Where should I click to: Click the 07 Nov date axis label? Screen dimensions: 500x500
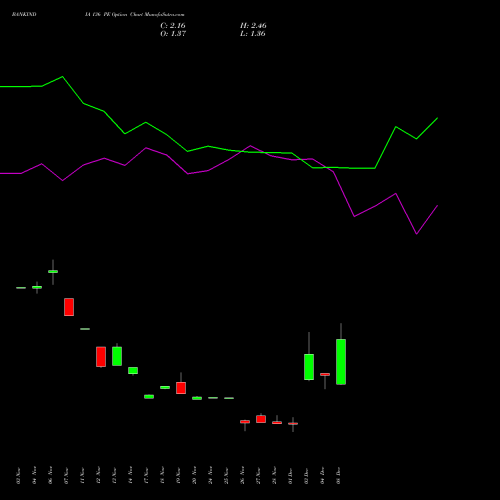[x=66, y=476]
